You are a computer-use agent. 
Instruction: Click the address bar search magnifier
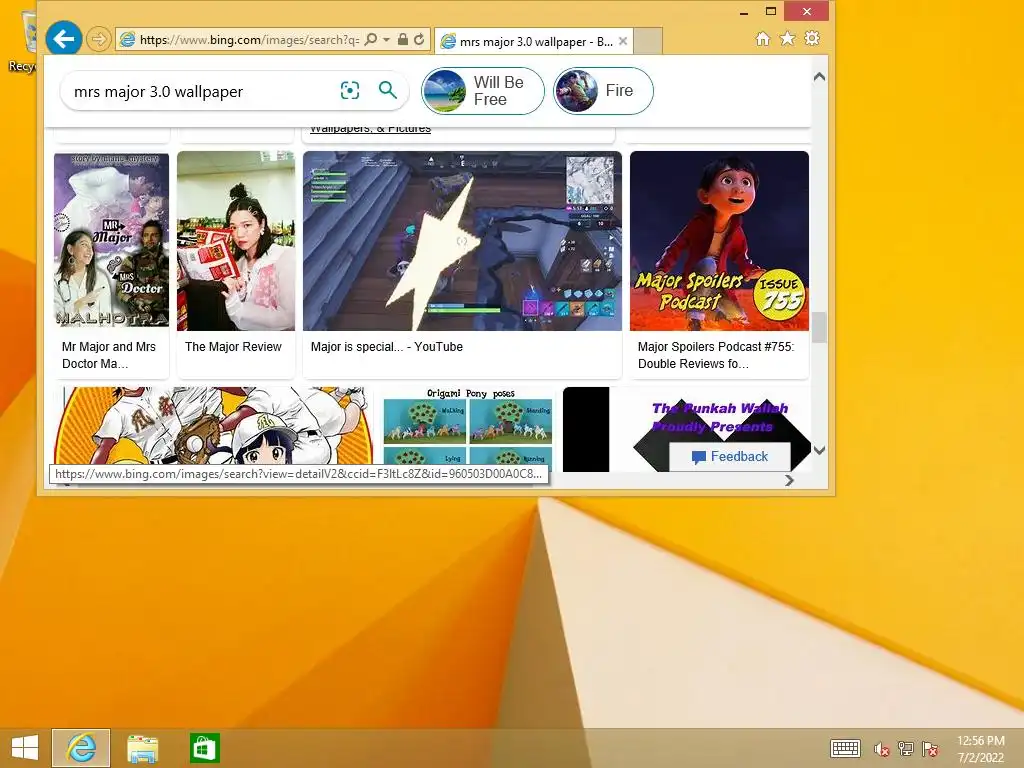370,39
